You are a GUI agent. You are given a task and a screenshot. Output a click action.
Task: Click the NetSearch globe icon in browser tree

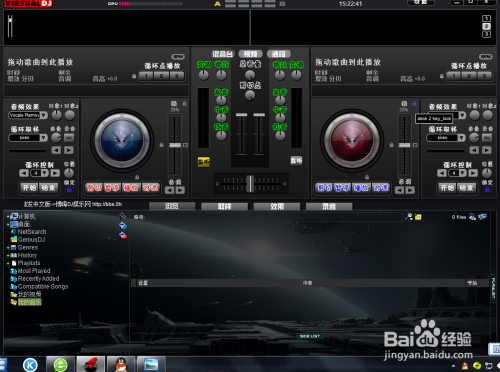click(x=14, y=232)
